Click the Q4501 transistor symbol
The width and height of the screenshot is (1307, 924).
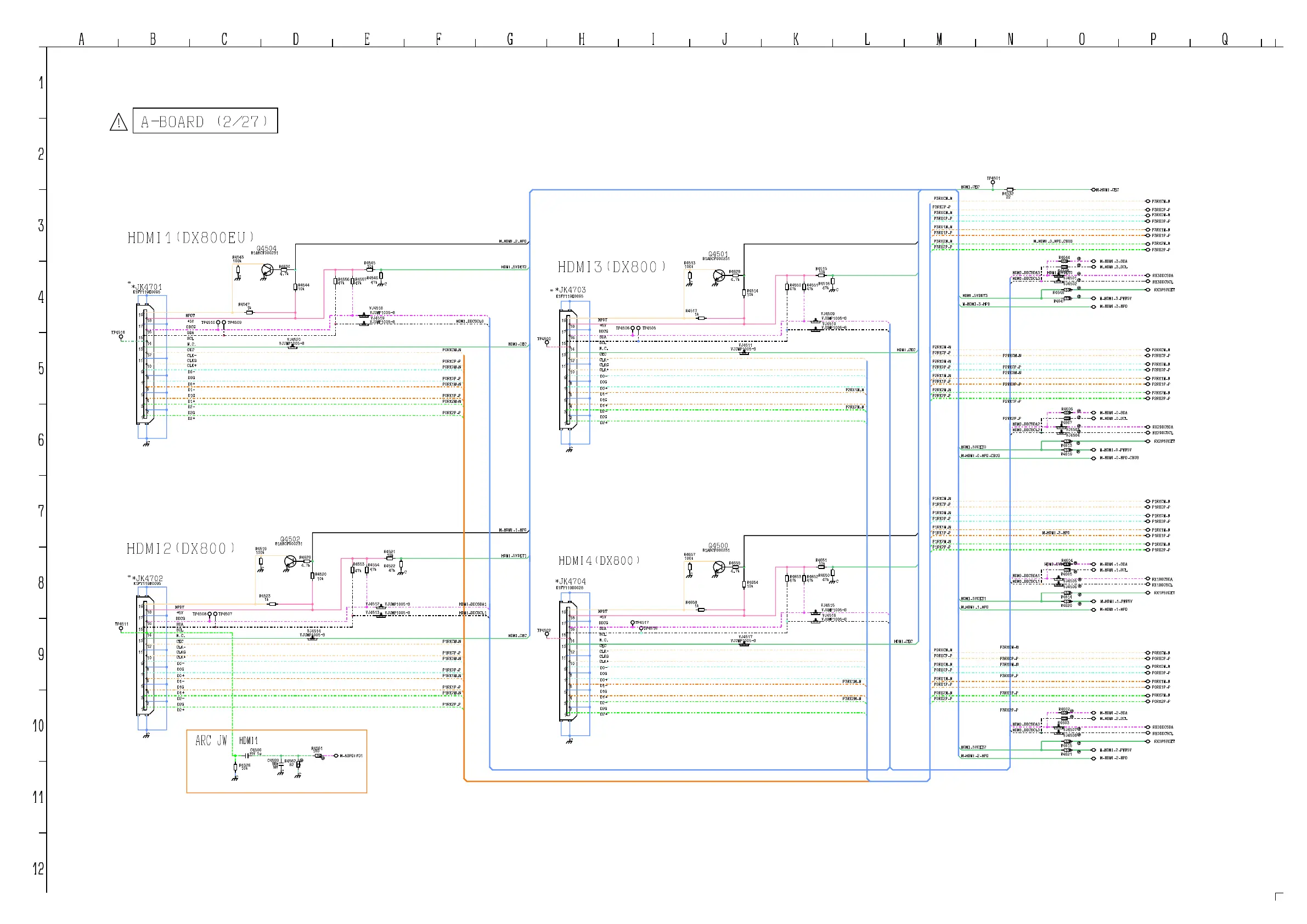pyautogui.click(x=719, y=276)
